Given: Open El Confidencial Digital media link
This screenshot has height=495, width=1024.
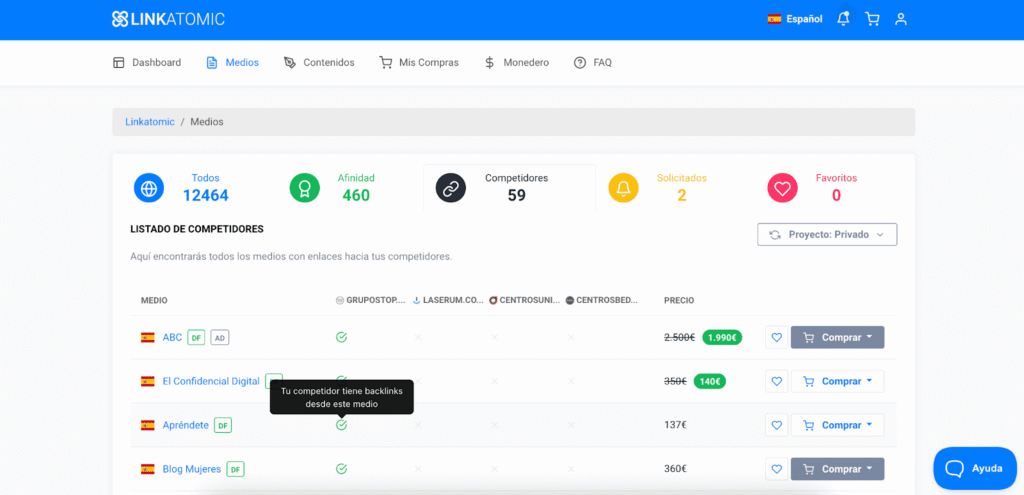Looking at the screenshot, I should tap(211, 381).
